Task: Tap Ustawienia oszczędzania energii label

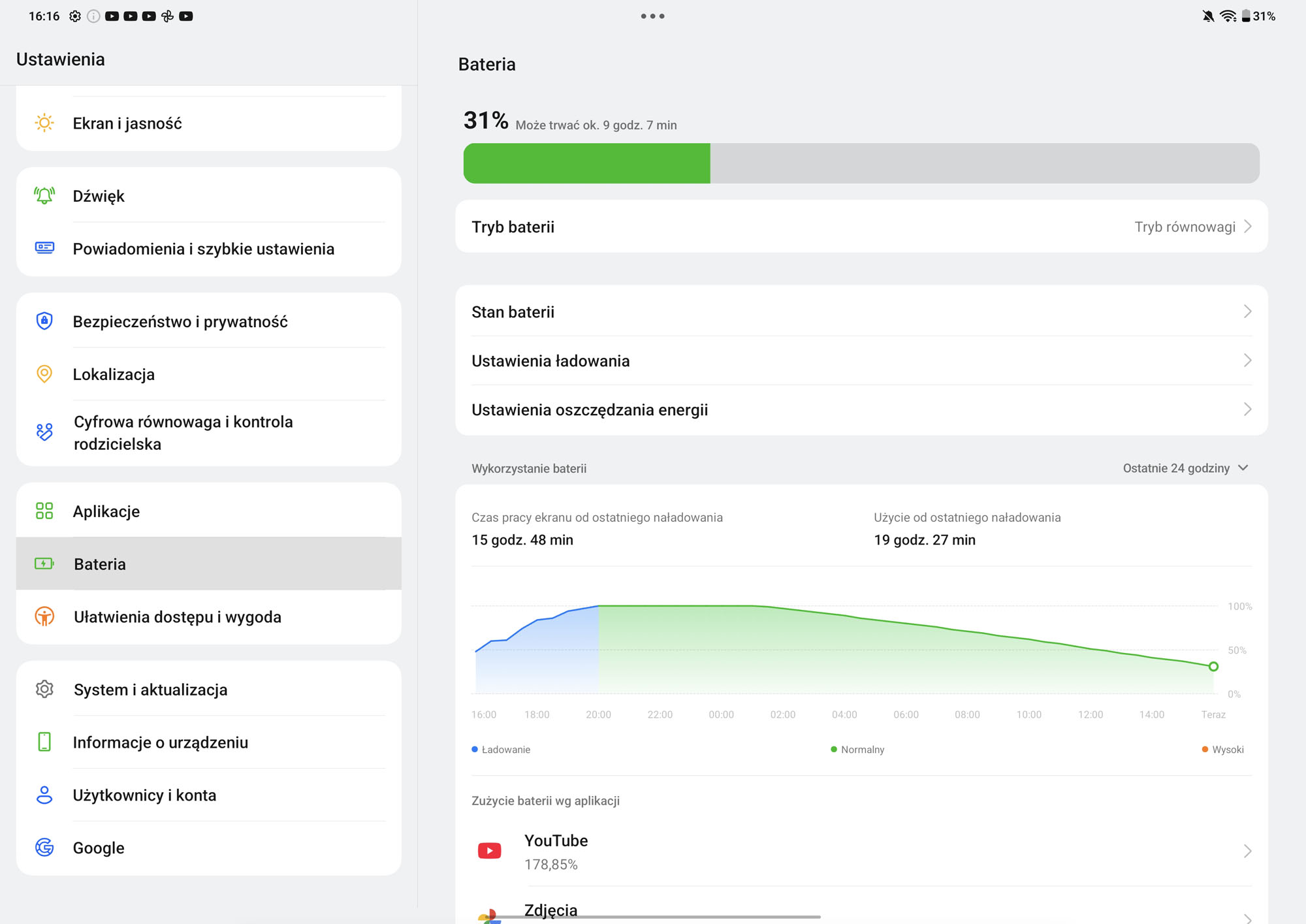Action: pos(590,409)
